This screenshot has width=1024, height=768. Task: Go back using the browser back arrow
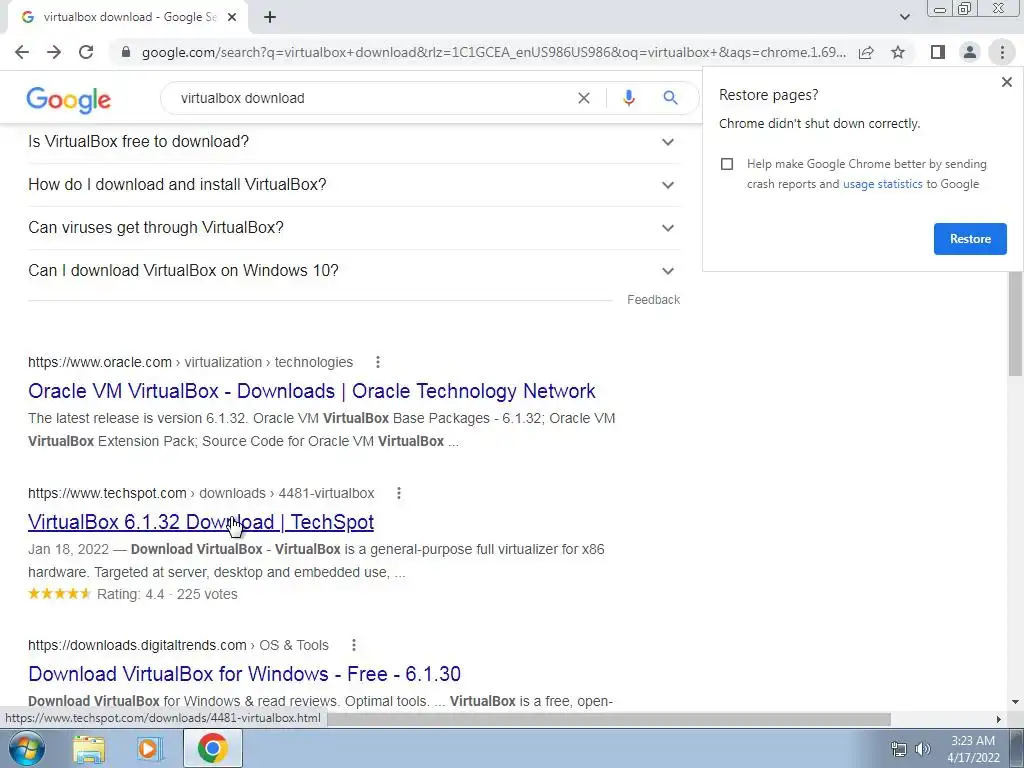22,52
